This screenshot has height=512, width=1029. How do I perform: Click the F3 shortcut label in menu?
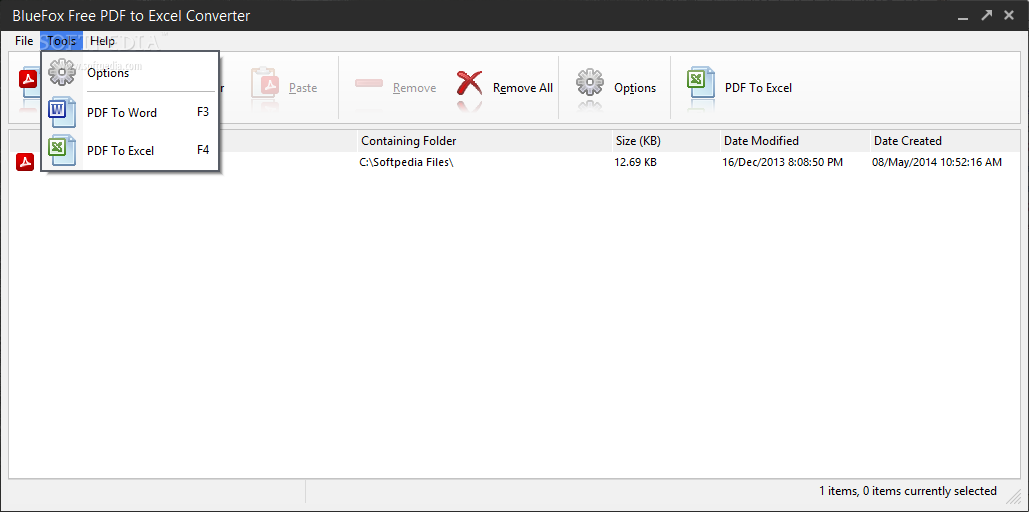[203, 112]
